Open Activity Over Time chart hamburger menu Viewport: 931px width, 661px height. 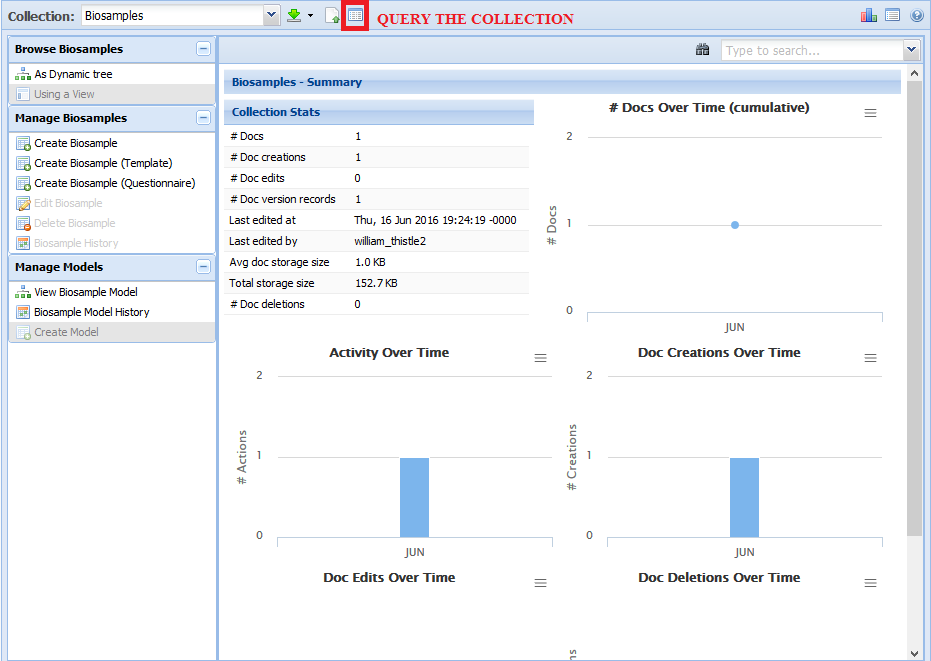(x=540, y=358)
